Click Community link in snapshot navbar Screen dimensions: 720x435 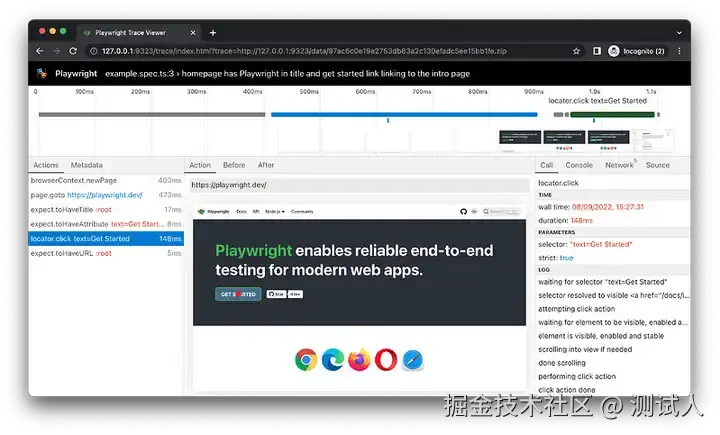coord(302,212)
